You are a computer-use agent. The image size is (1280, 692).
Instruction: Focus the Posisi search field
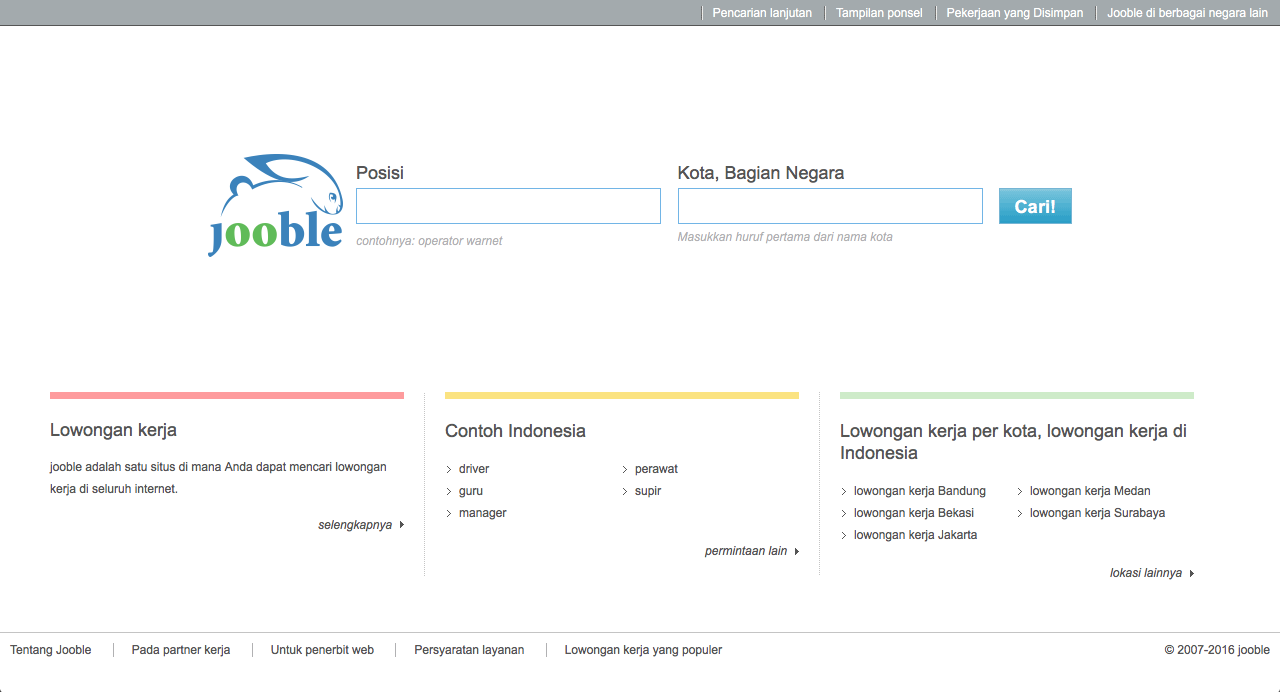click(508, 206)
